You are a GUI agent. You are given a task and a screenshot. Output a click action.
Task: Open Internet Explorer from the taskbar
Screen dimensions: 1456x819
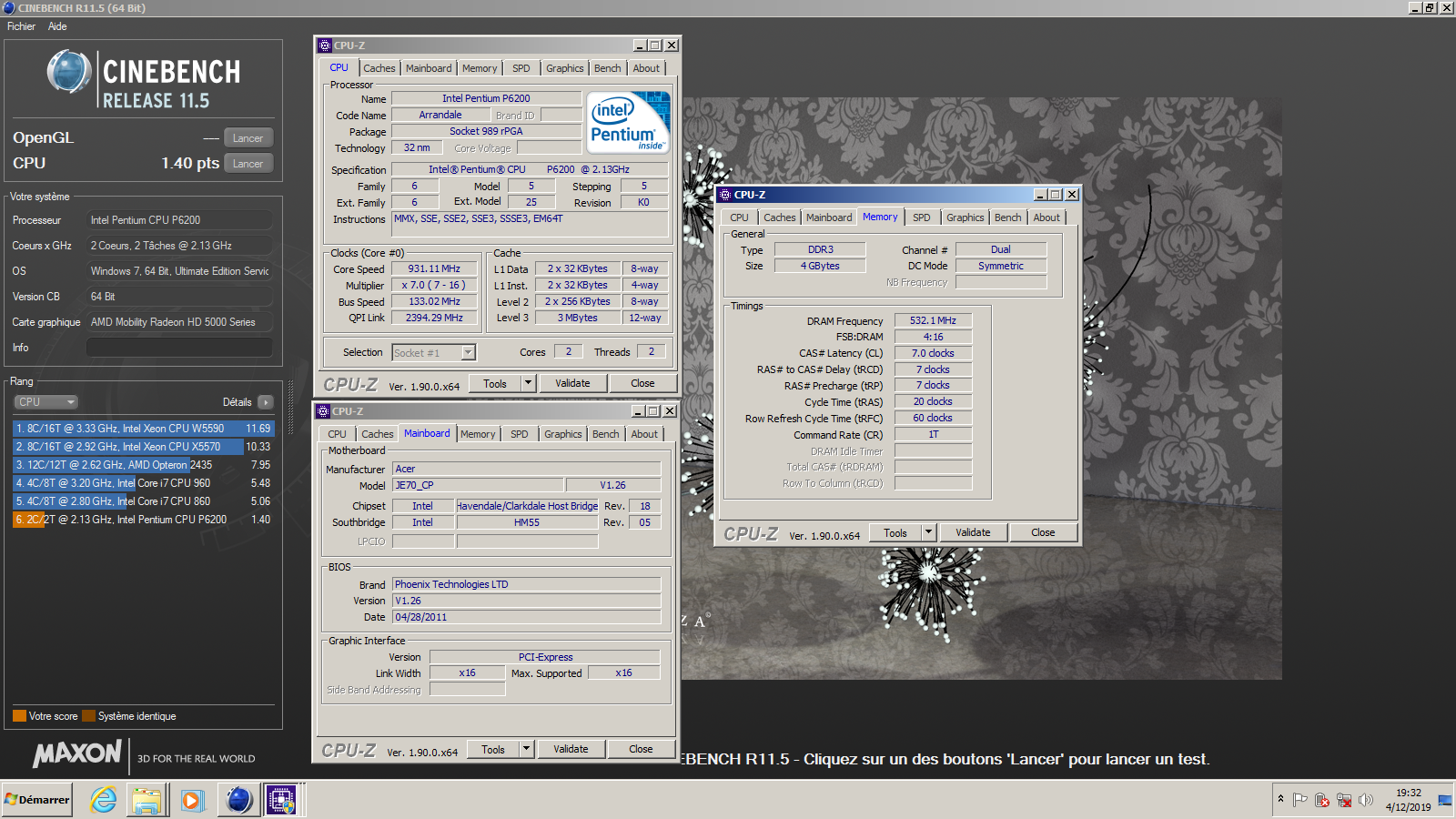point(103,800)
